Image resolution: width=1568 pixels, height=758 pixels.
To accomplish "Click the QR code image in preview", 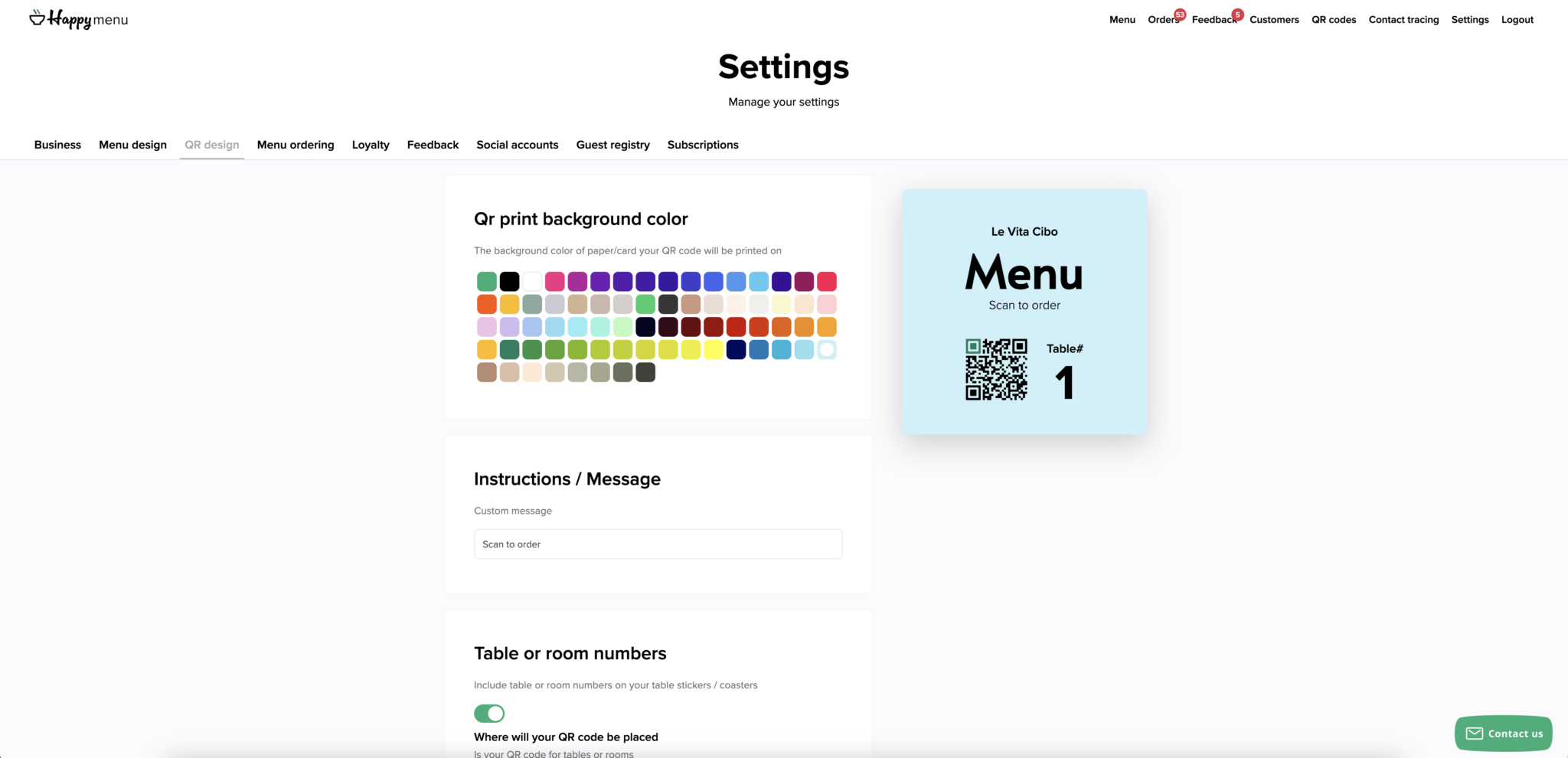I will (x=996, y=370).
